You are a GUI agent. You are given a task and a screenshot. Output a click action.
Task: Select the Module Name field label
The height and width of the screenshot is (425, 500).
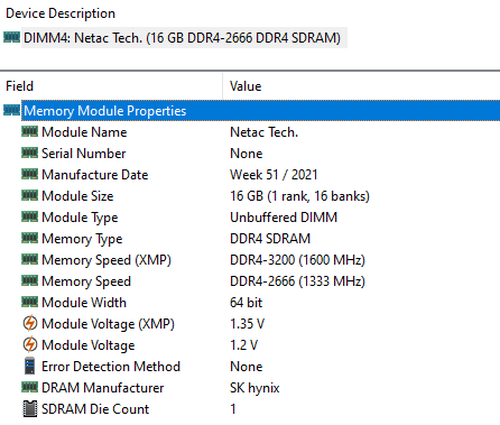84,132
